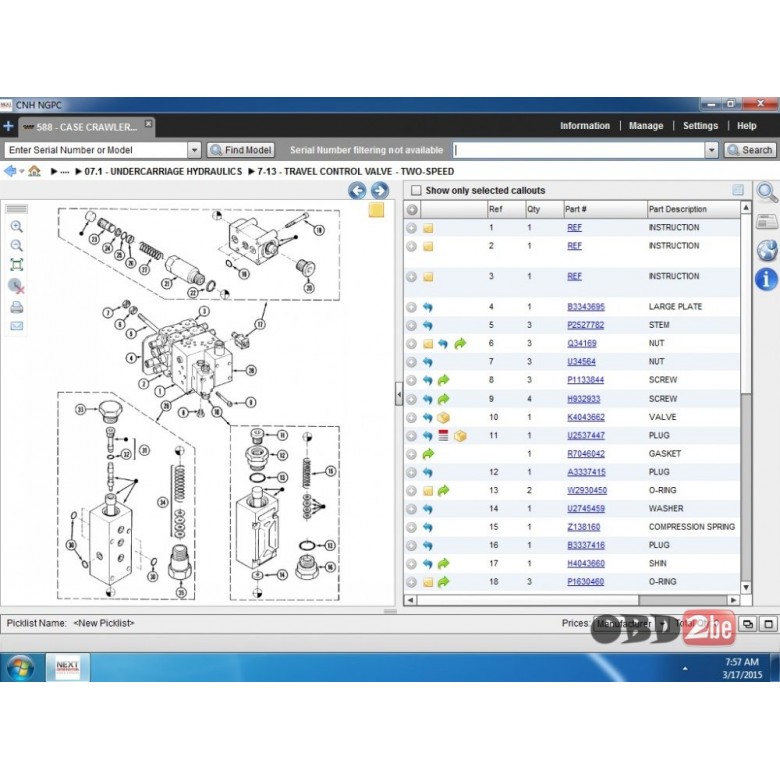
Task: Open part link Z138160
Action: click(x=584, y=527)
